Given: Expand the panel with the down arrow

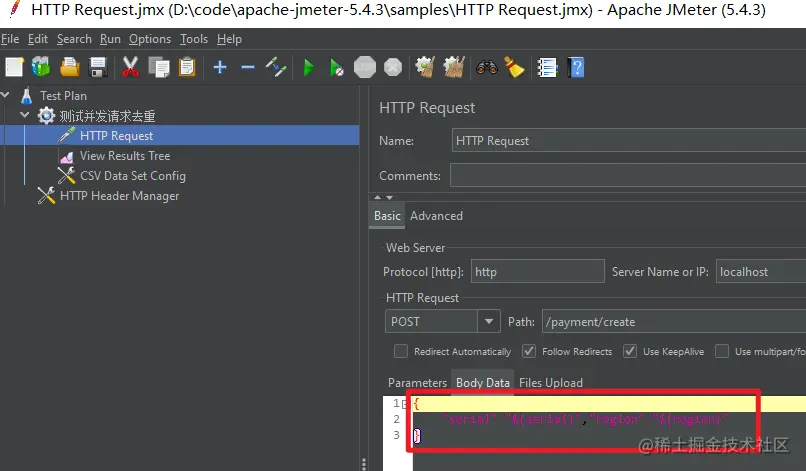Looking at the screenshot, I should [390, 197].
